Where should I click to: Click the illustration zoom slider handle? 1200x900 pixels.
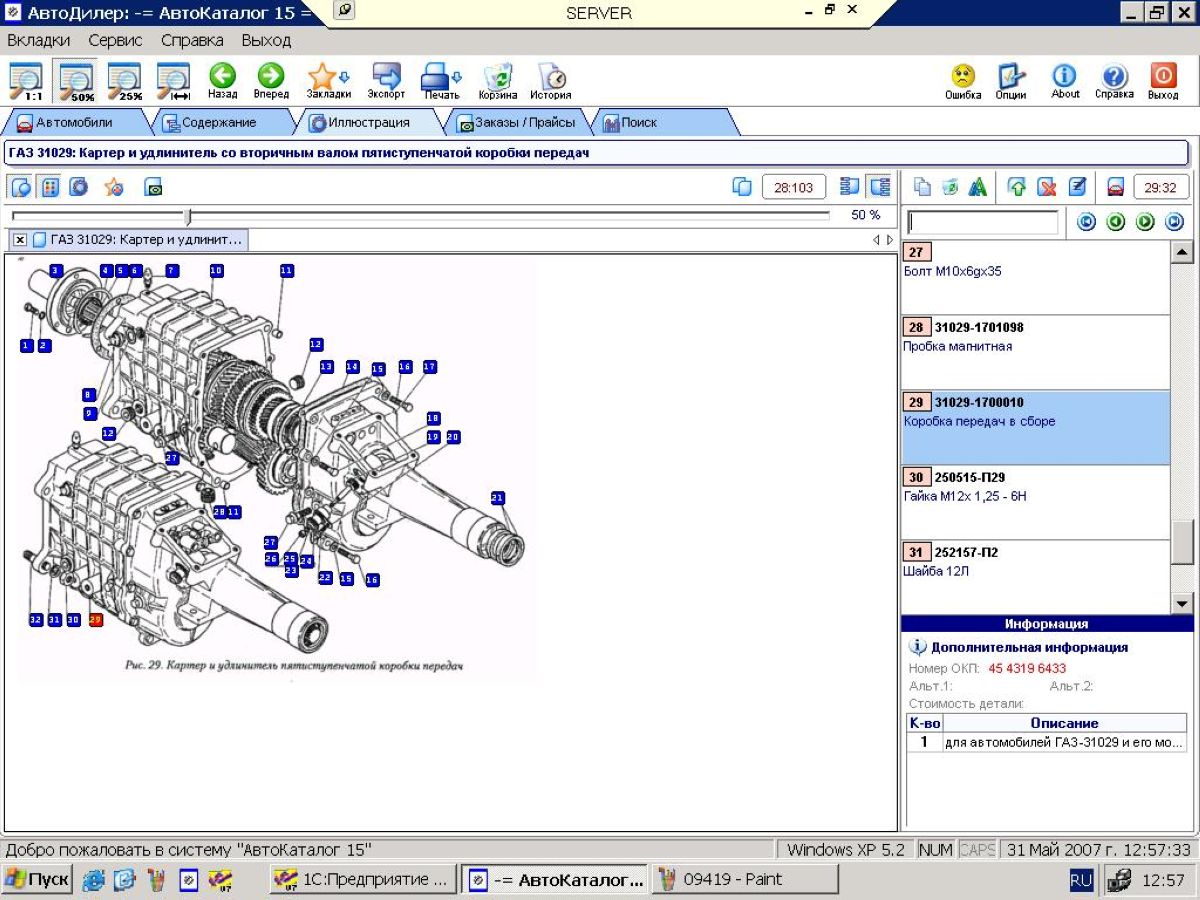click(x=187, y=216)
